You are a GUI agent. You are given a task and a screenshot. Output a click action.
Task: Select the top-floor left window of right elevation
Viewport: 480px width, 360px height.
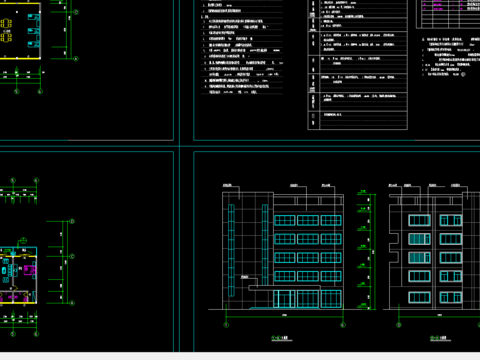pos(419,220)
